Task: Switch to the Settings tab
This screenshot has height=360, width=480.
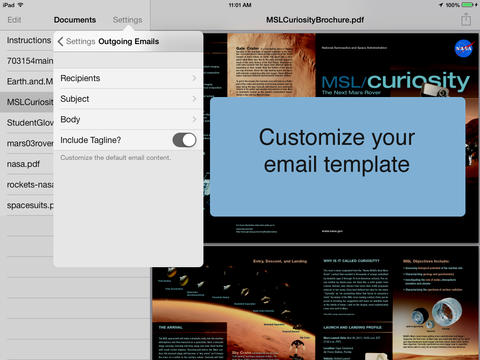Action: [128, 20]
